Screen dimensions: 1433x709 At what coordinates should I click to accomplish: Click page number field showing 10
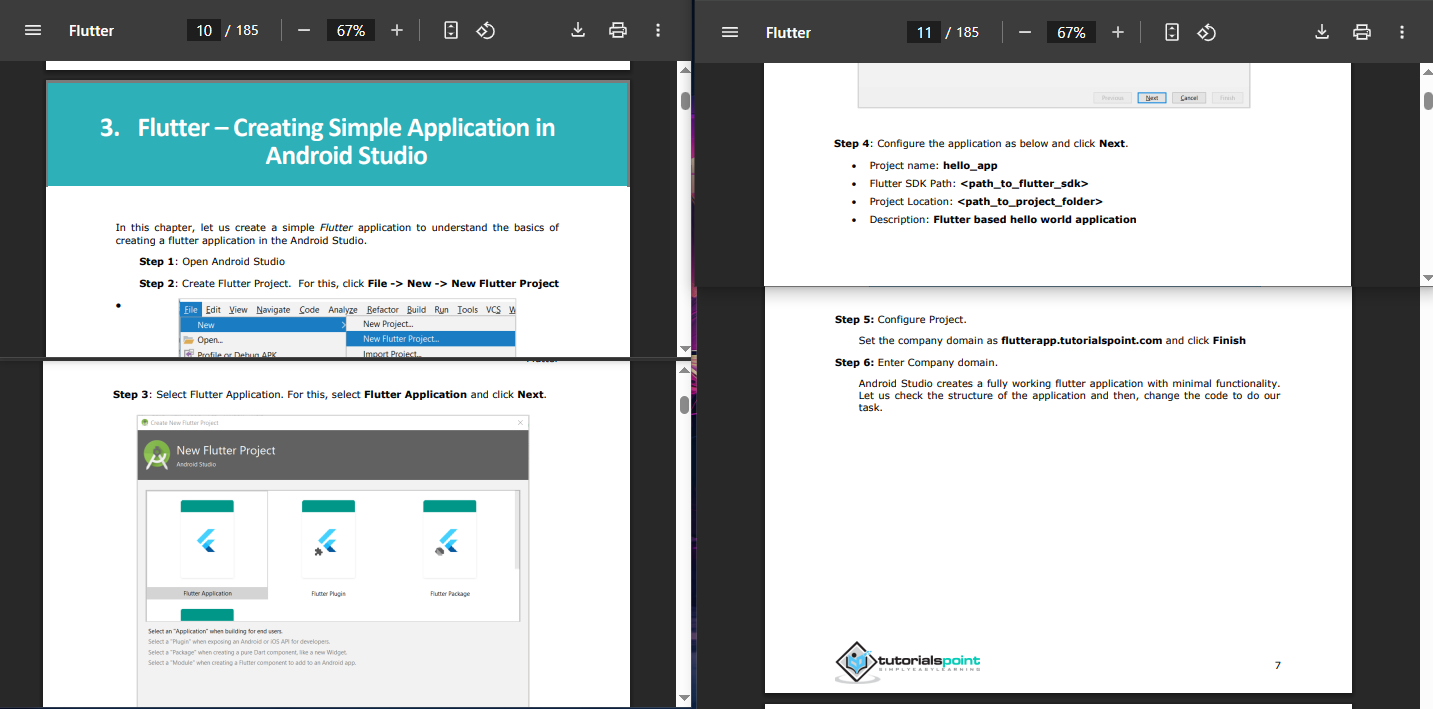click(204, 30)
